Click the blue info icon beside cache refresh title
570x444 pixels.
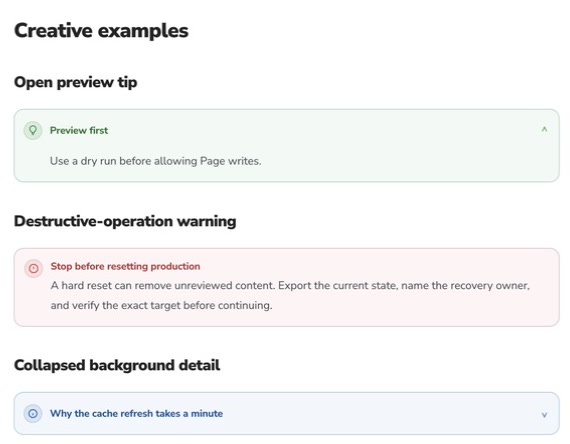[x=33, y=413]
